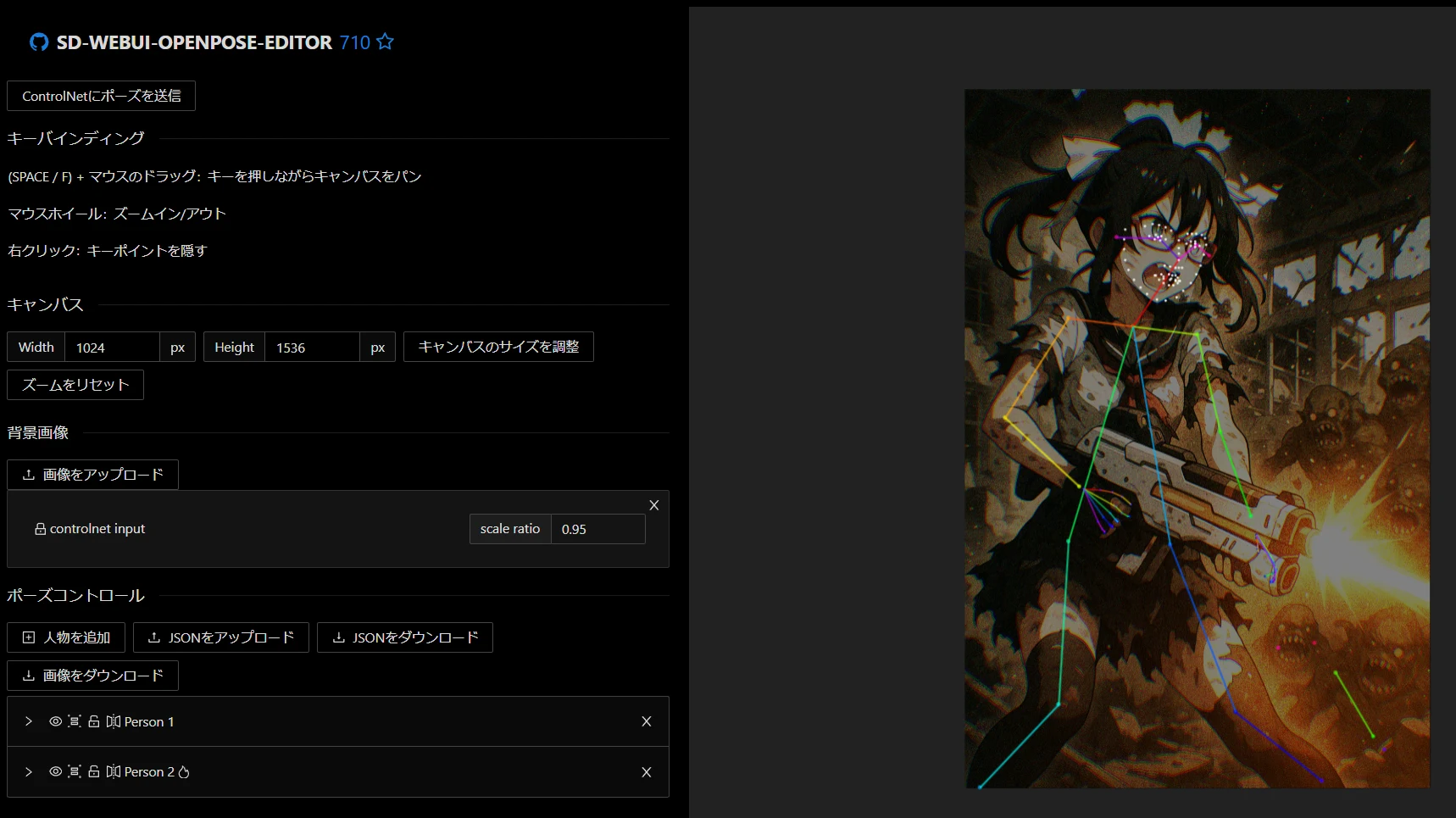1456x818 pixels.
Task: Send pose with ControlNetにポーズを送信 button
Action: (x=102, y=96)
